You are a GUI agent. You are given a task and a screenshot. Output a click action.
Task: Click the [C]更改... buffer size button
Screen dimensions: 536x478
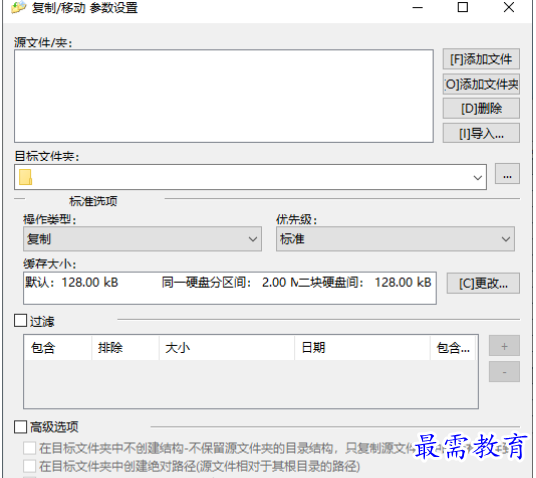click(483, 283)
